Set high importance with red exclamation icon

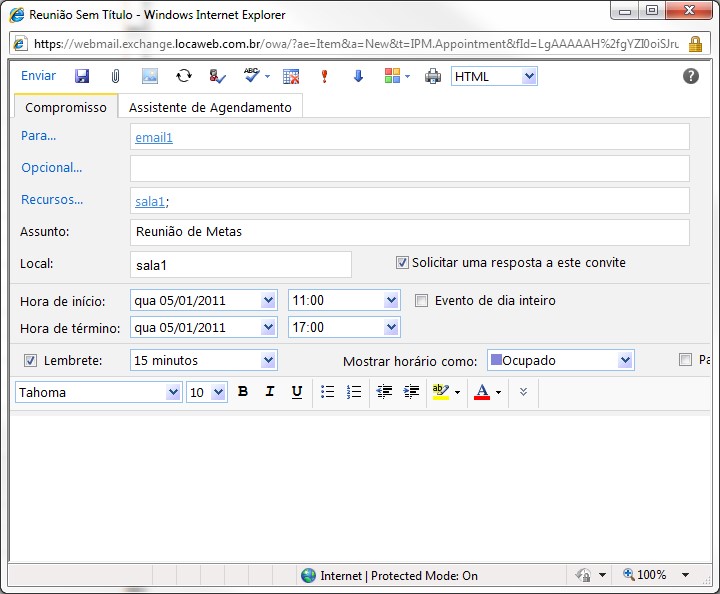[x=324, y=76]
